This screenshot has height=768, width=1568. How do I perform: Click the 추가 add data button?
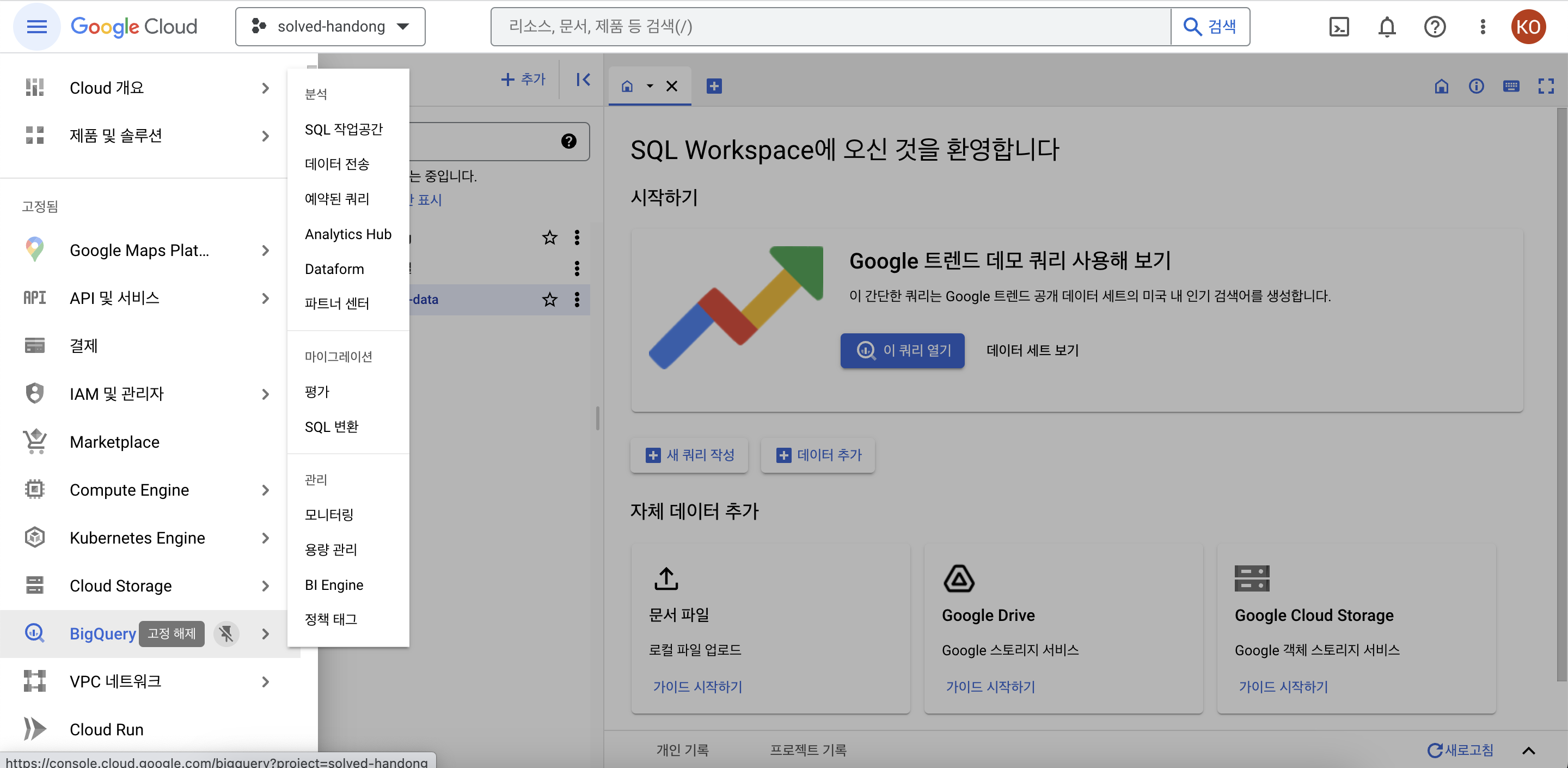click(523, 79)
